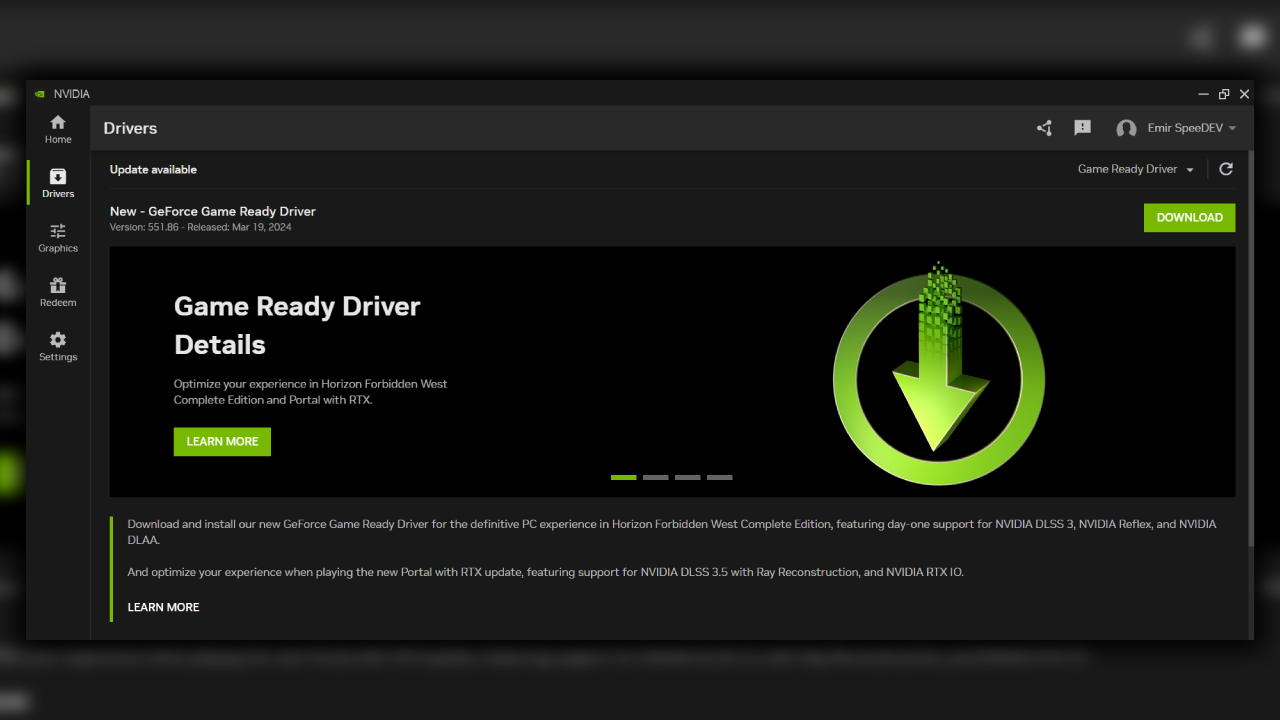Viewport: 1280px width, 720px height.
Task: Select the first carousel indicator
Action: click(x=623, y=477)
